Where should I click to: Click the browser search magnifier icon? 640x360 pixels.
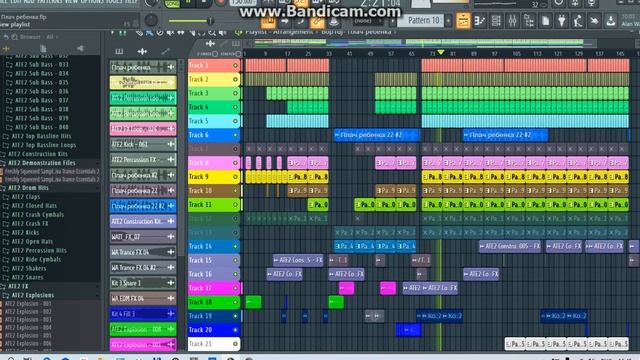[14, 37]
